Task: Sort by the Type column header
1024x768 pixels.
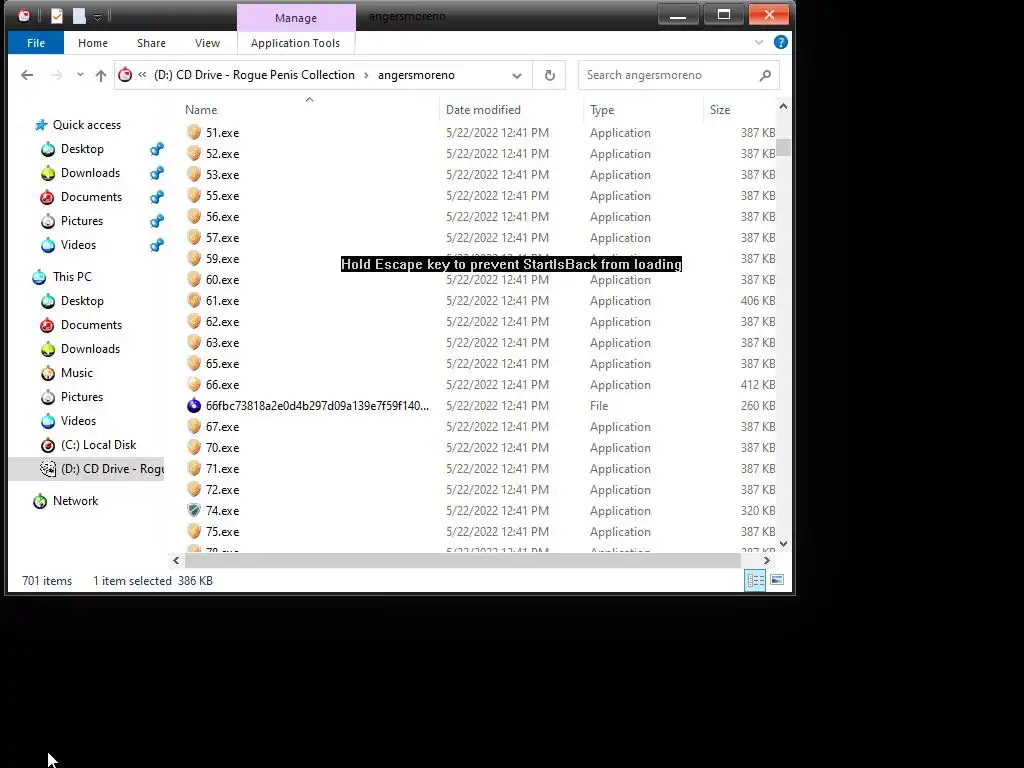Action: [601, 110]
